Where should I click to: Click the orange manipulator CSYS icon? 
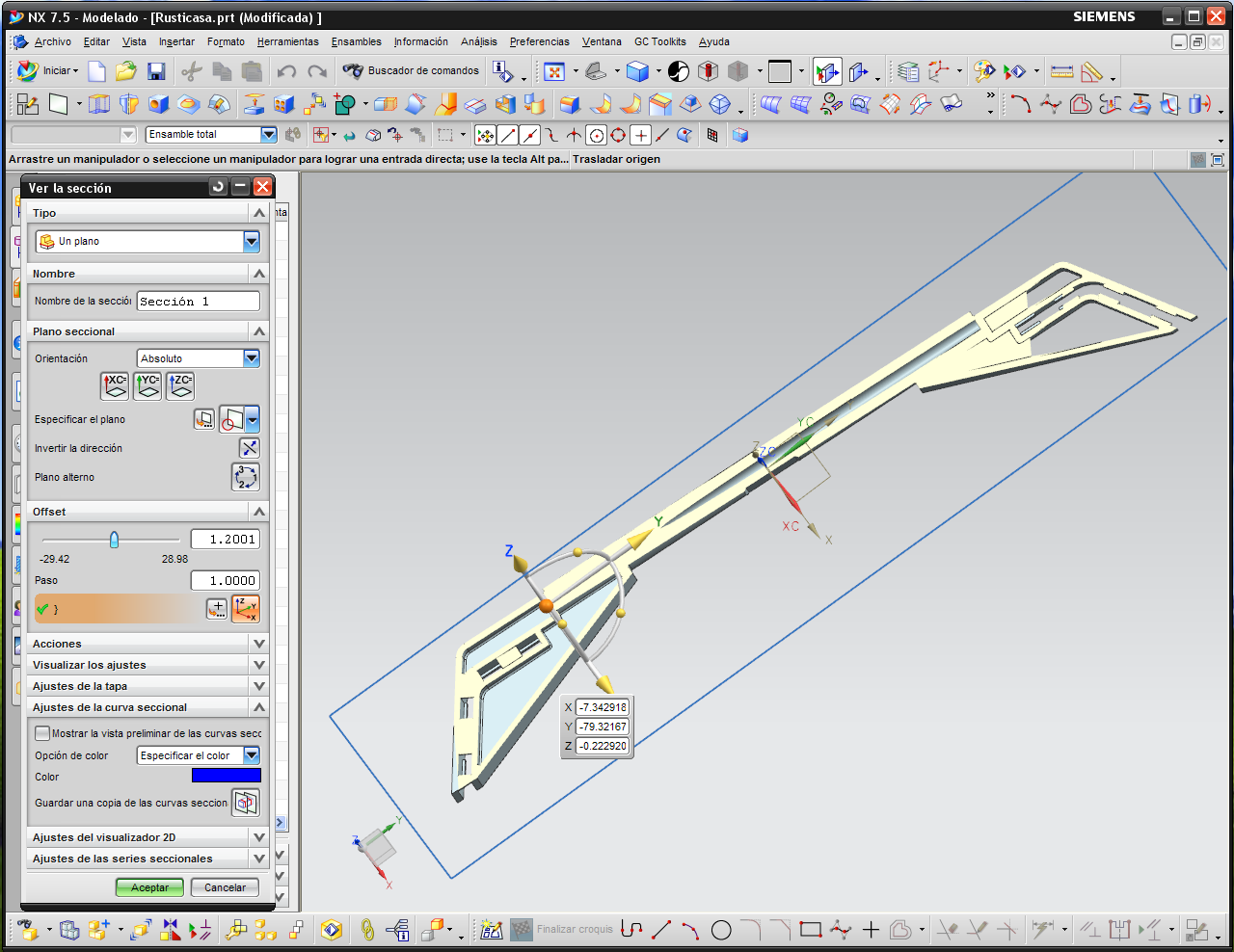[246, 609]
